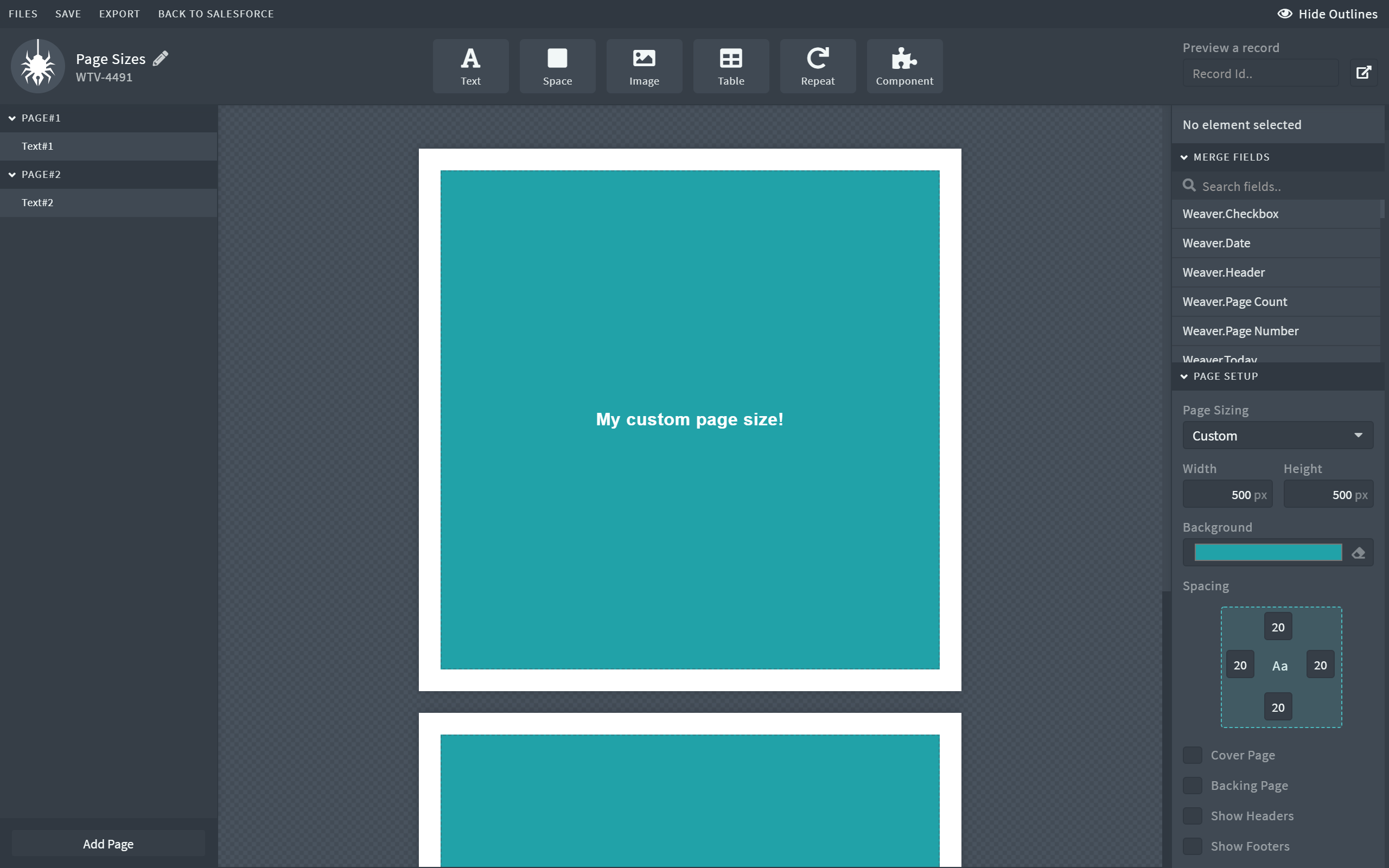Viewport: 1389px width, 868px height.
Task: Collapse the Merge Fields section
Action: [x=1184, y=157]
